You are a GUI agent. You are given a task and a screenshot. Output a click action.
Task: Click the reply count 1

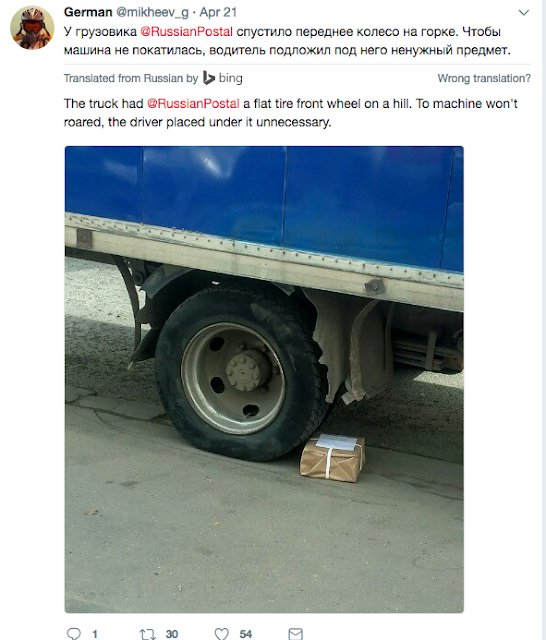click(95, 634)
